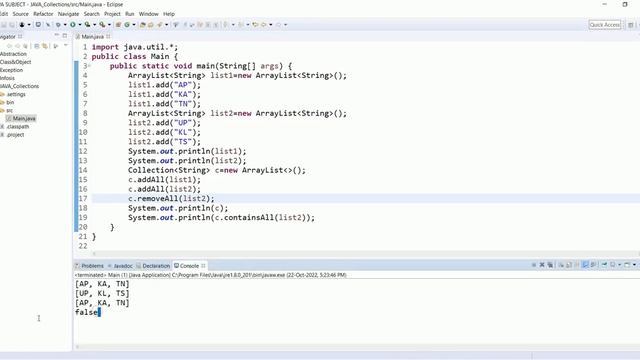
Task: Click Navigator Up one level icon
Action: coord(25,46)
